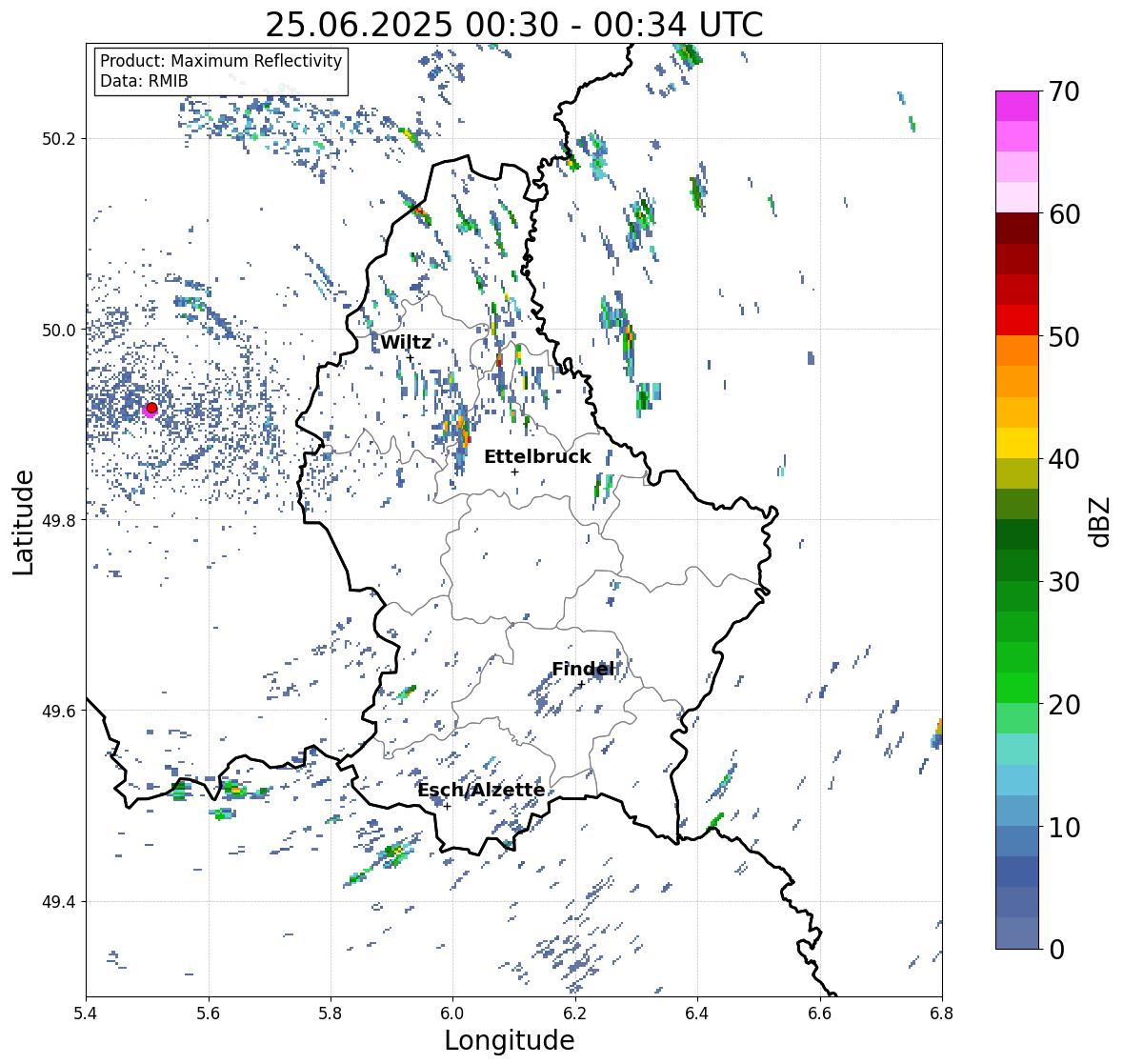Image resolution: width=1123 pixels, height=1064 pixels.
Task: Click the 49.4 latitude tick label
Action: click(x=60, y=901)
